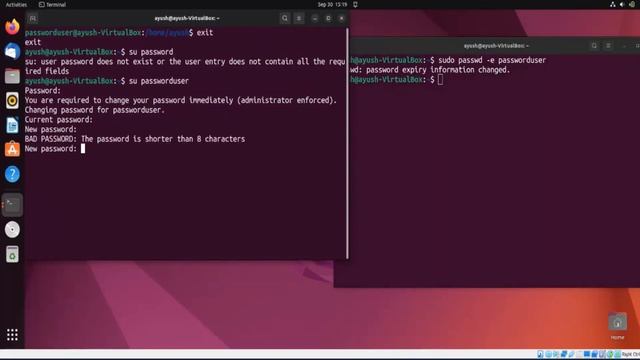Screen dimensions: 640x360
Task: Select the Terminal icon in dock
Action: 12,204
